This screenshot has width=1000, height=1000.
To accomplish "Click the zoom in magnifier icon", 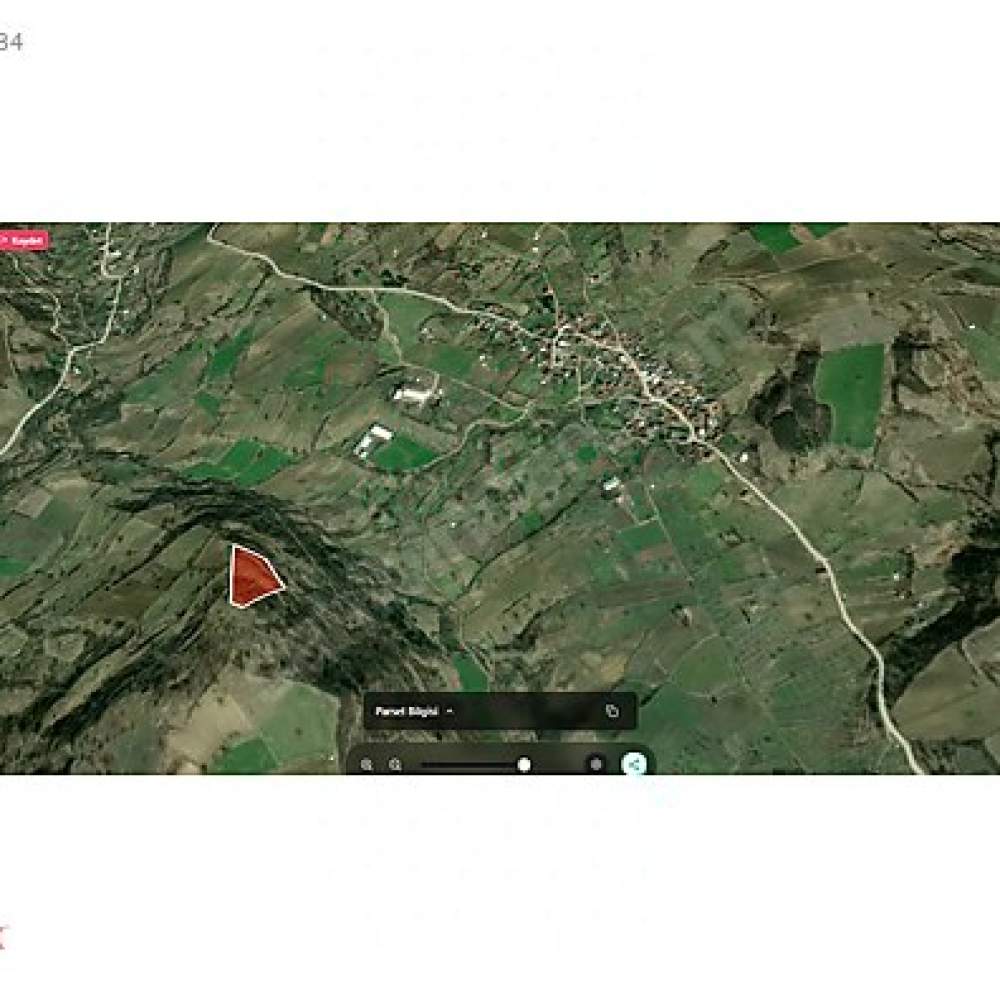I will click(395, 764).
